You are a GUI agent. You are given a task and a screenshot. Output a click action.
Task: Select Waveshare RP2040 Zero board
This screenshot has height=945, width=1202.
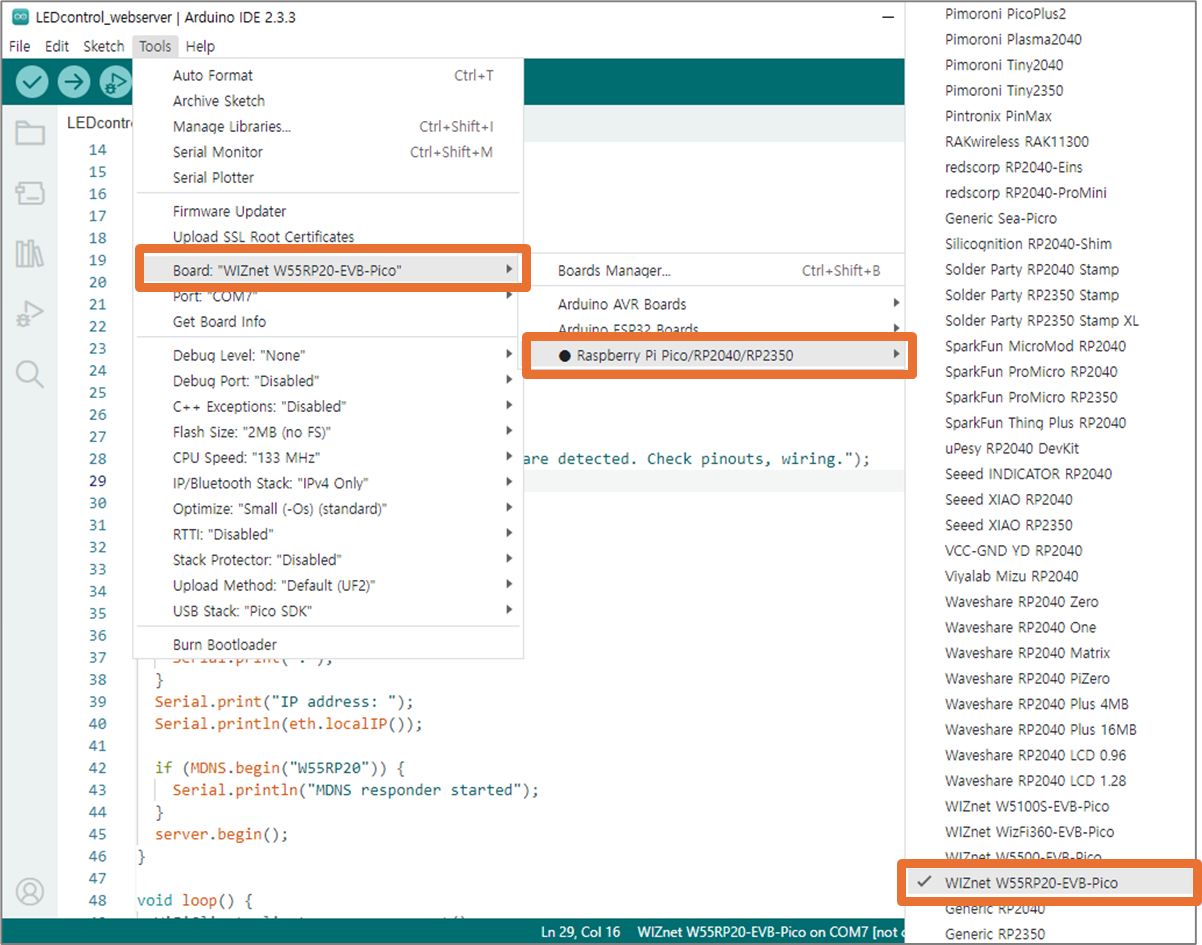coord(1049,602)
